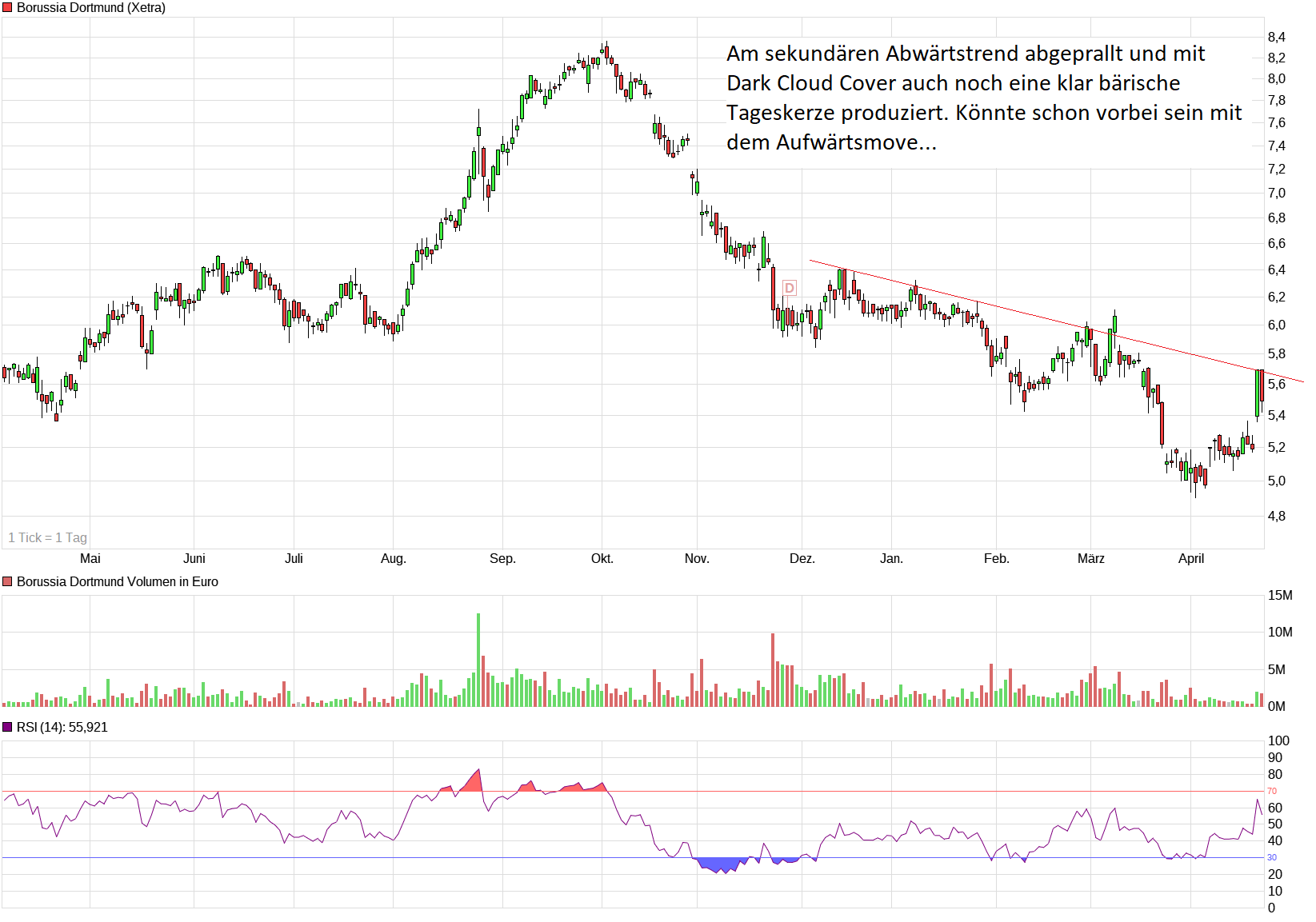The width and height of the screenshot is (1316, 922).
Task: Click the "1 Tick = 1 Tag" label
Action: pyautogui.click(x=48, y=537)
